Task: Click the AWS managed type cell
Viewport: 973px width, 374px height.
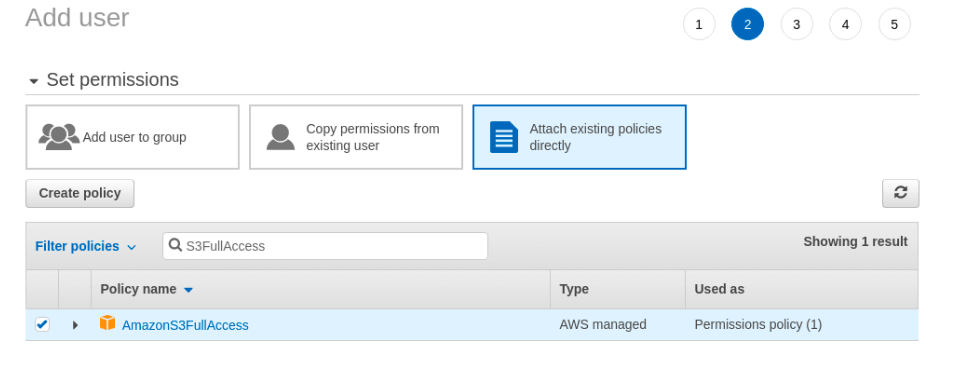Action: pos(603,324)
